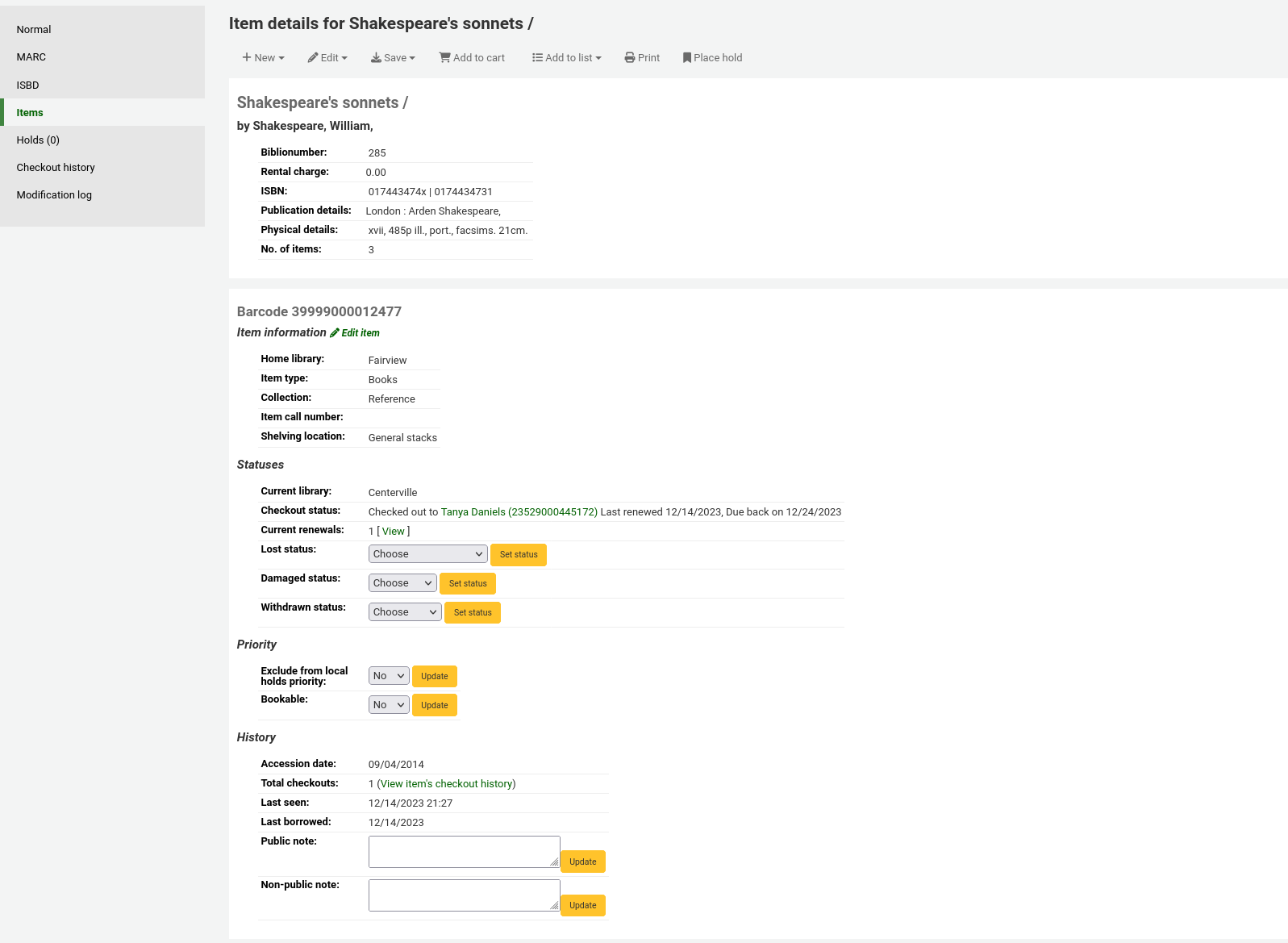
Task: Open the Damaged status dropdown
Action: pyautogui.click(x=402, y=583)
